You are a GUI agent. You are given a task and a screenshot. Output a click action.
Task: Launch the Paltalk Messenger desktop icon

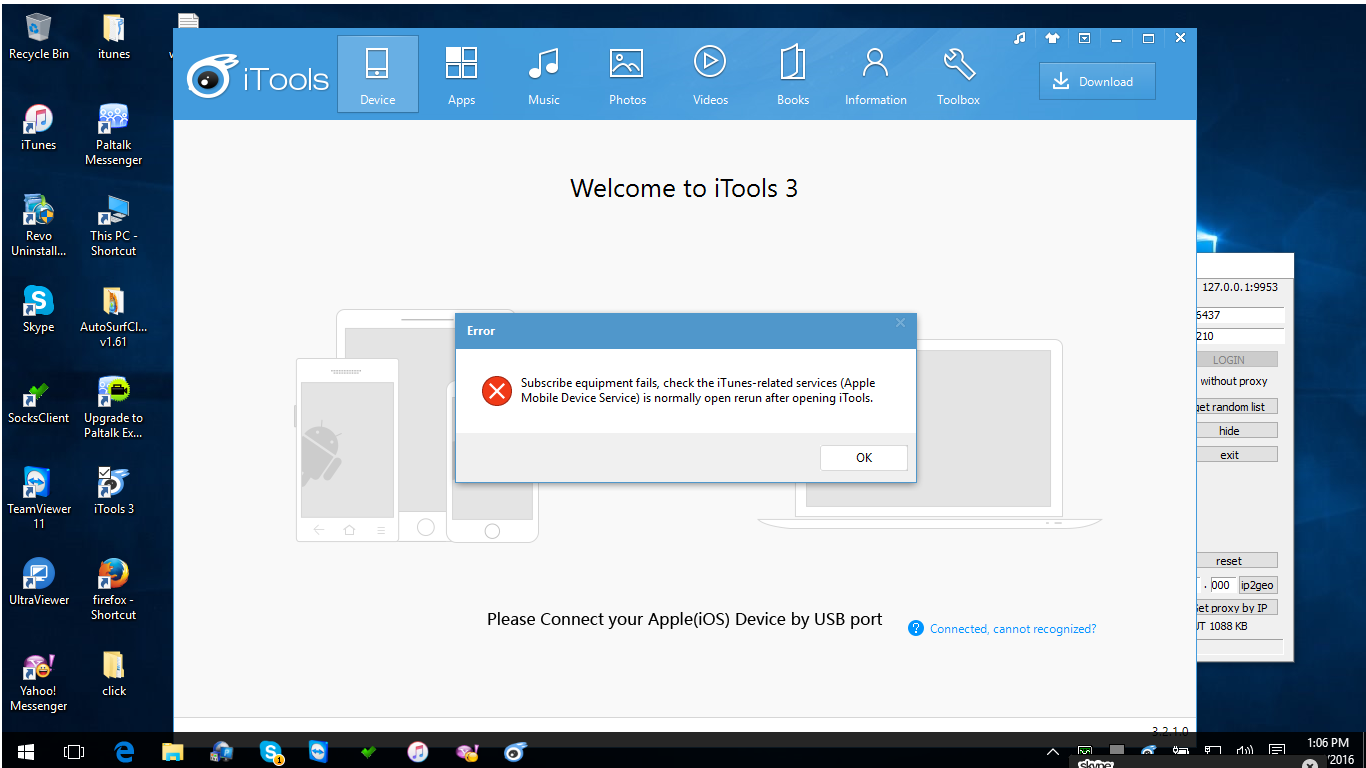114,135
